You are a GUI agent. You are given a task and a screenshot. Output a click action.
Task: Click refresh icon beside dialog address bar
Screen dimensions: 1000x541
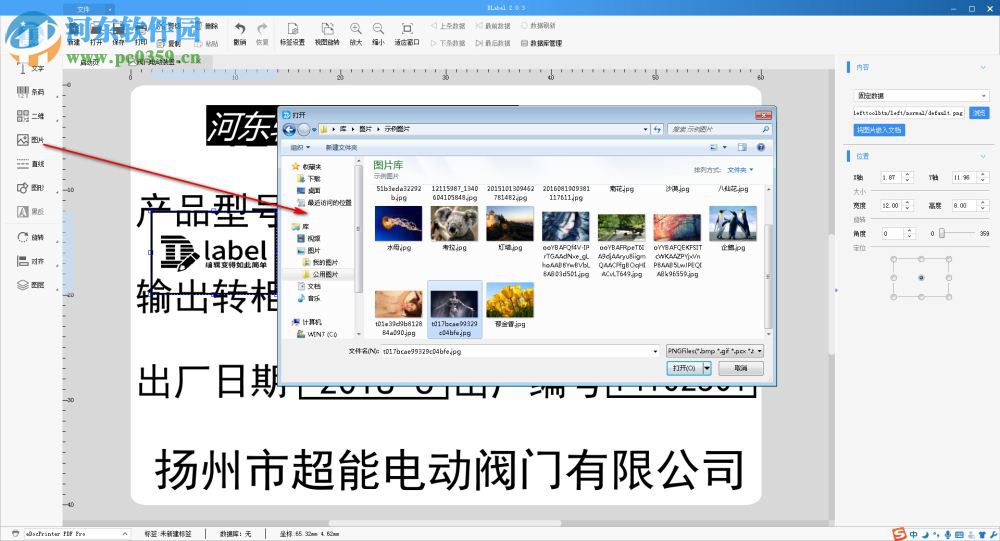click(658, 130)
